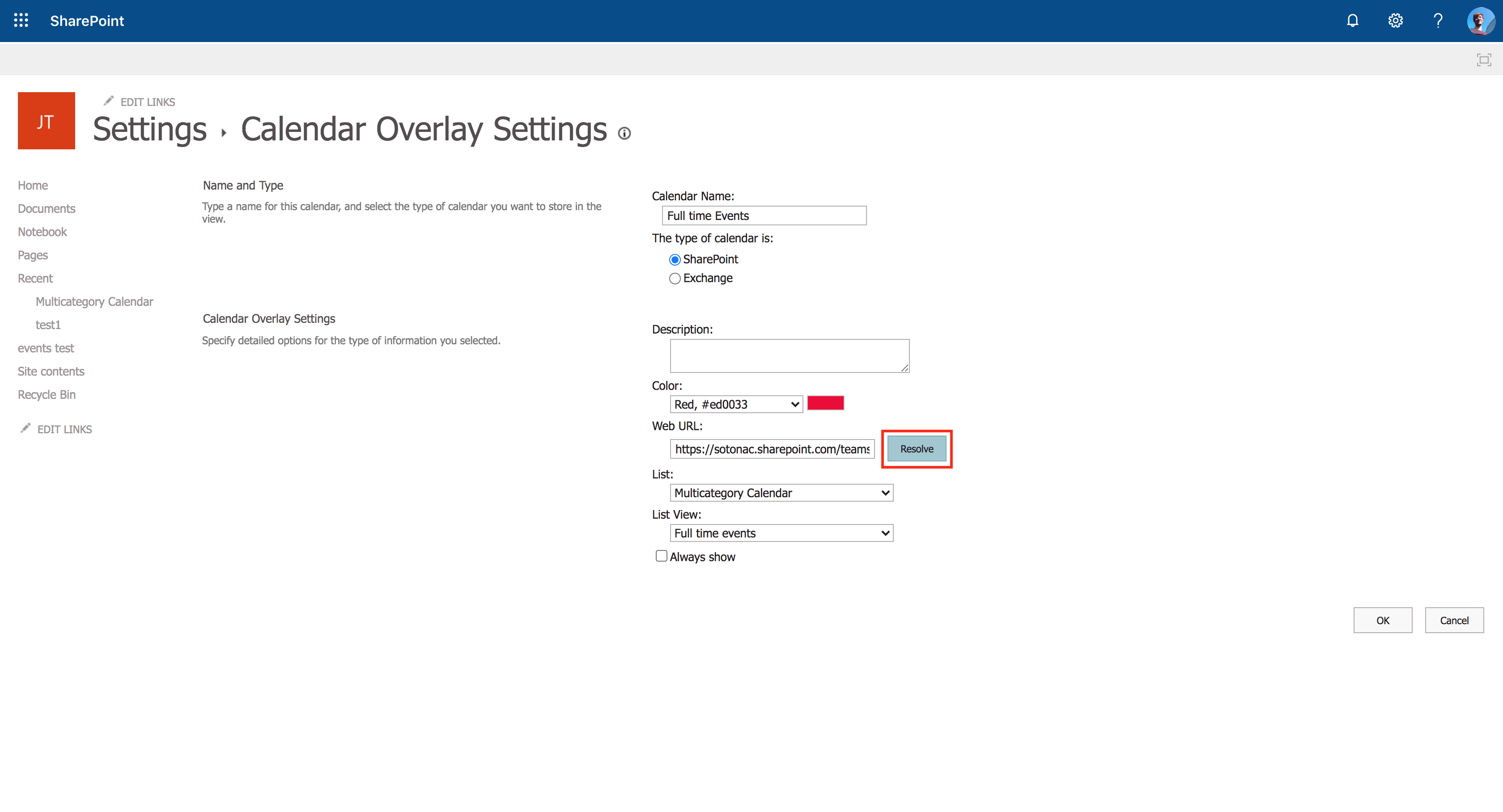Click the Edit Links pencil icon at top
This screenshot has width=1503, height=812.
[107, 102]
